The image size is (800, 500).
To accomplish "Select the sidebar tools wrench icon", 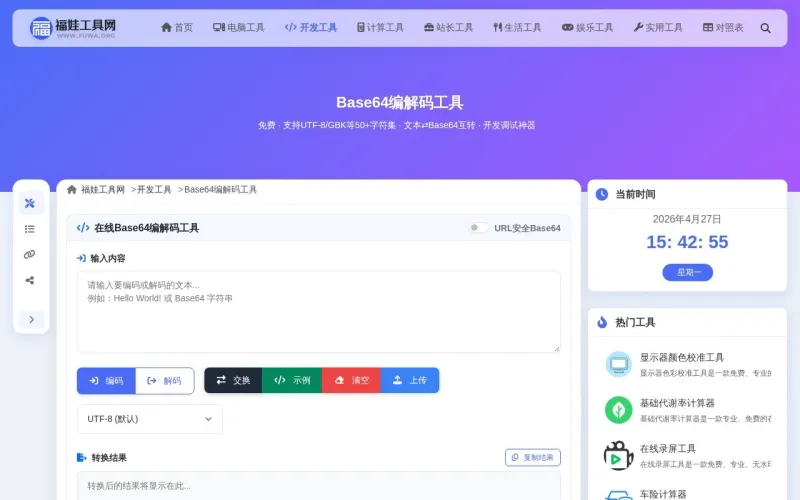I will pyautogui.click(x=30, y=203).
